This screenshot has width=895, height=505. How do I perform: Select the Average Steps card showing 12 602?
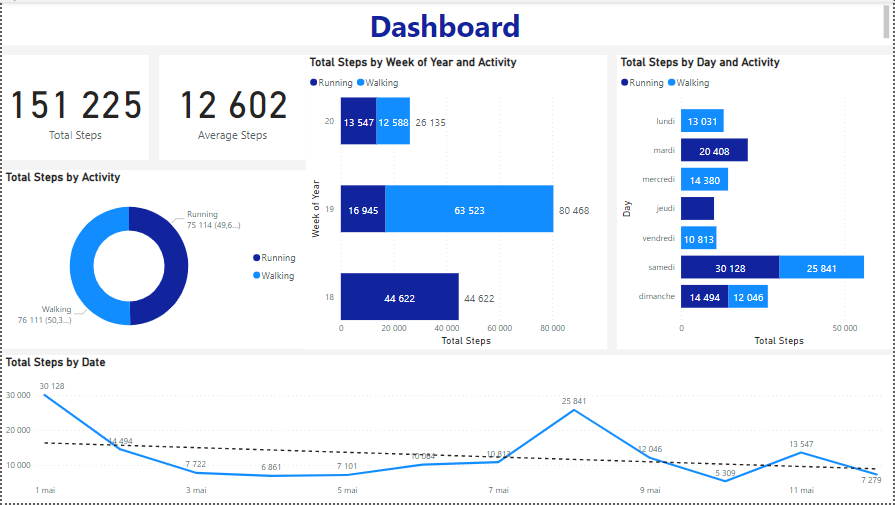tap(232, 108)
